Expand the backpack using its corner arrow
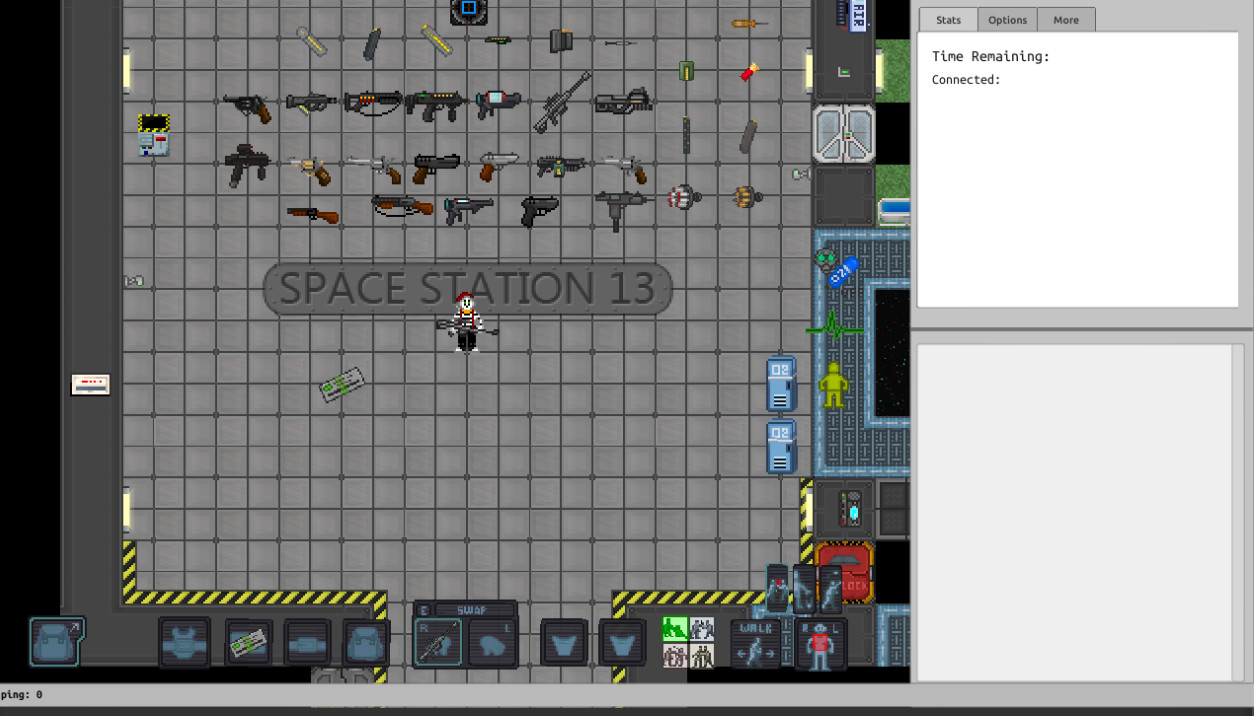This screenshot has height=716, width=1254. pyautogui.click(x=73, y=626)
